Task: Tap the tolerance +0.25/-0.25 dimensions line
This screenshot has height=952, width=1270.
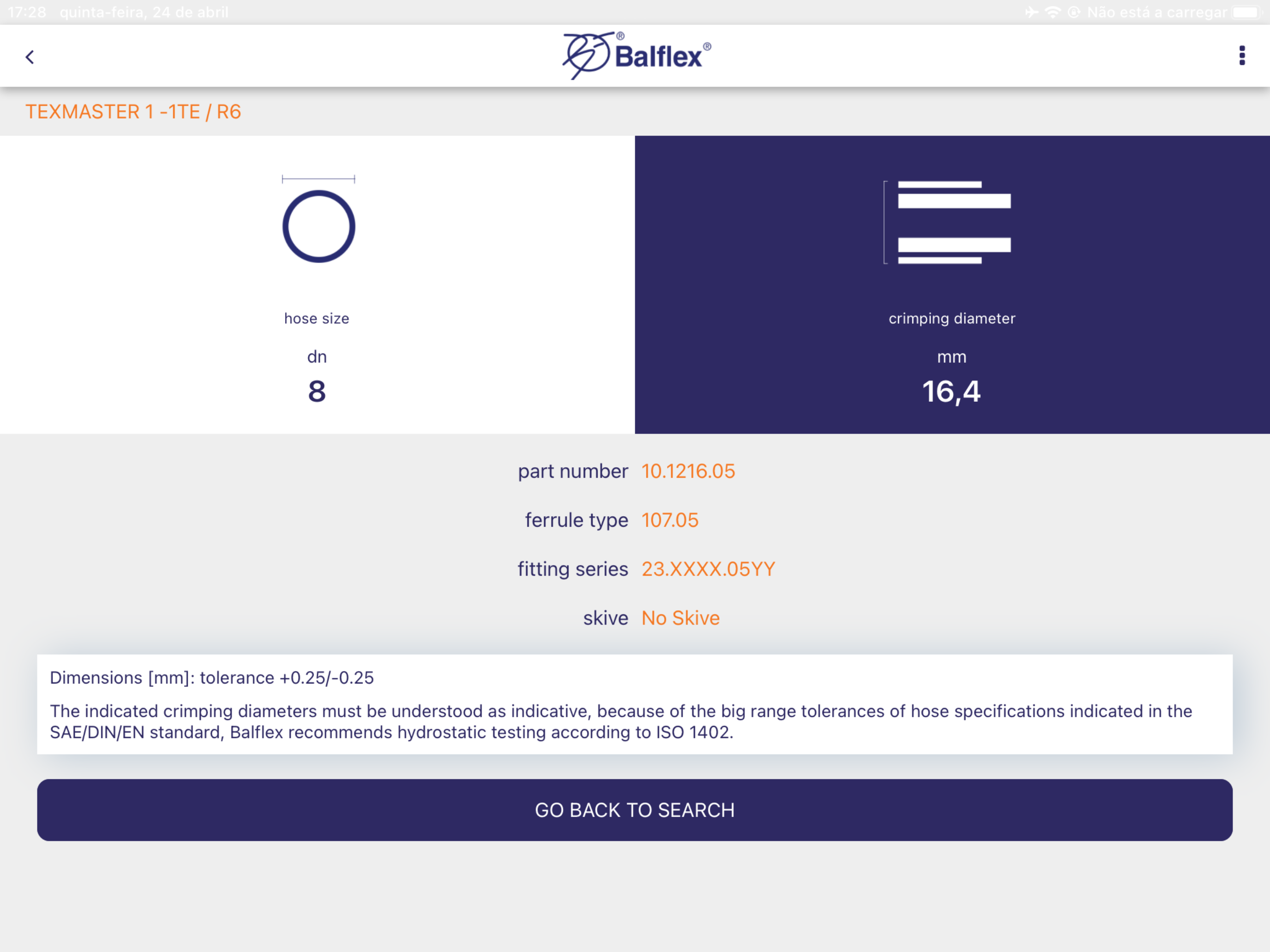Action: (x=212, y=678)
